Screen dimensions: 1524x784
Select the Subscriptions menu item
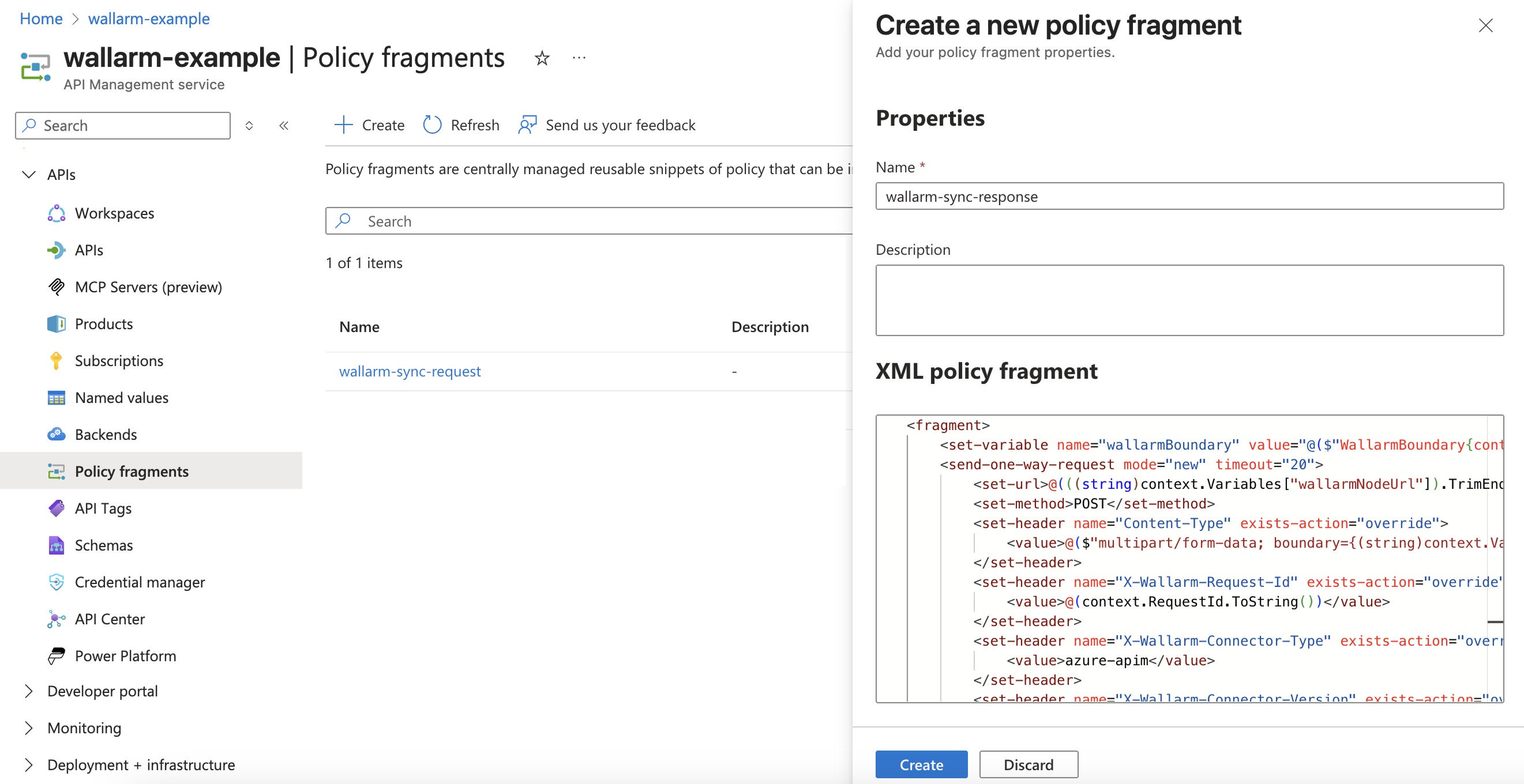point(119,361)
